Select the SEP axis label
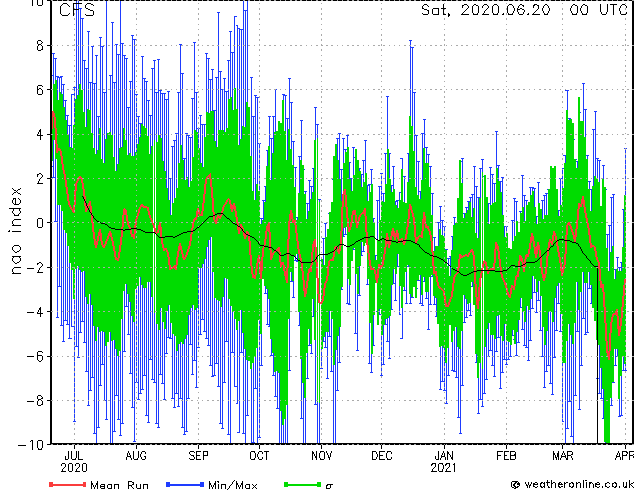 198,456
